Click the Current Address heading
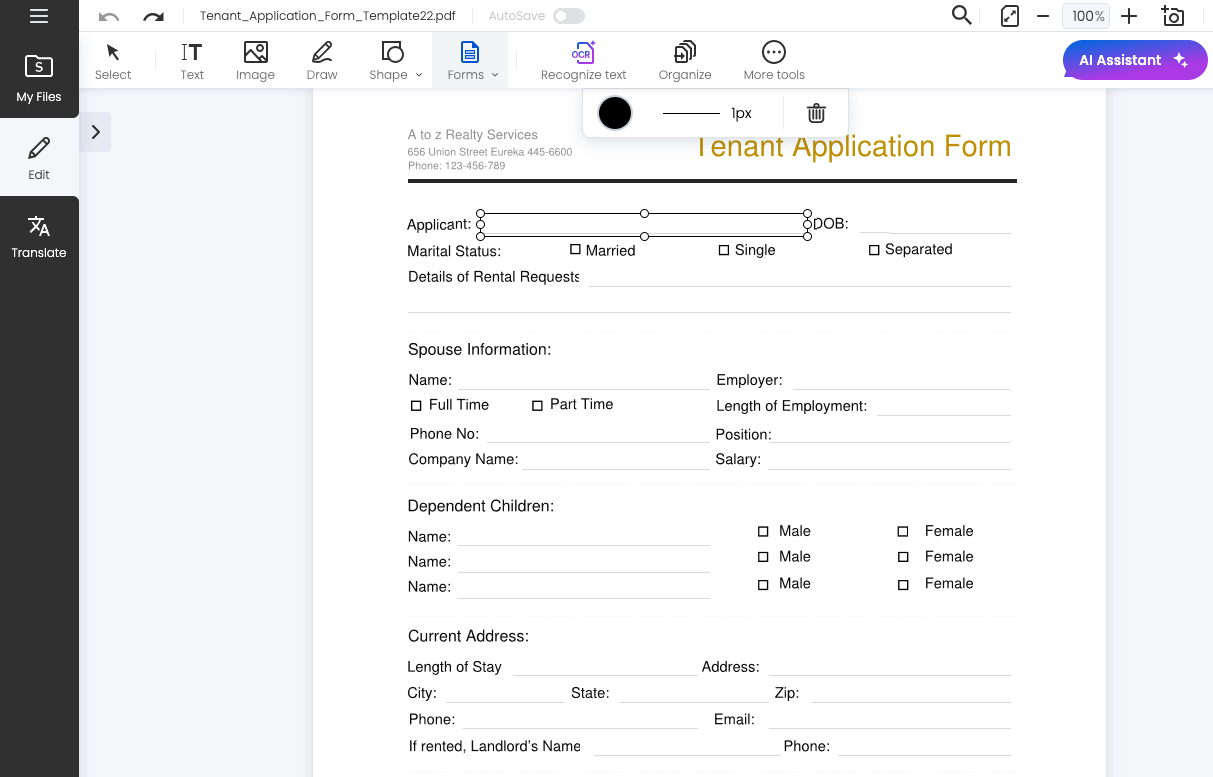 click(468, 636)
